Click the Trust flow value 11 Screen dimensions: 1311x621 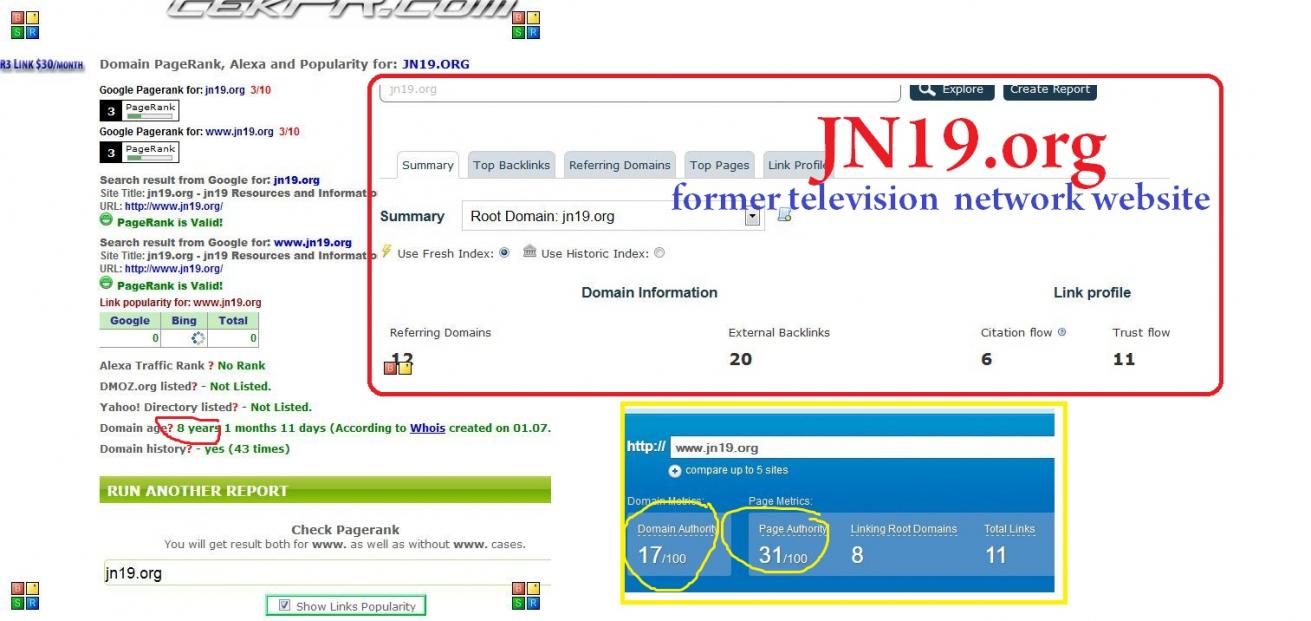1124,359
